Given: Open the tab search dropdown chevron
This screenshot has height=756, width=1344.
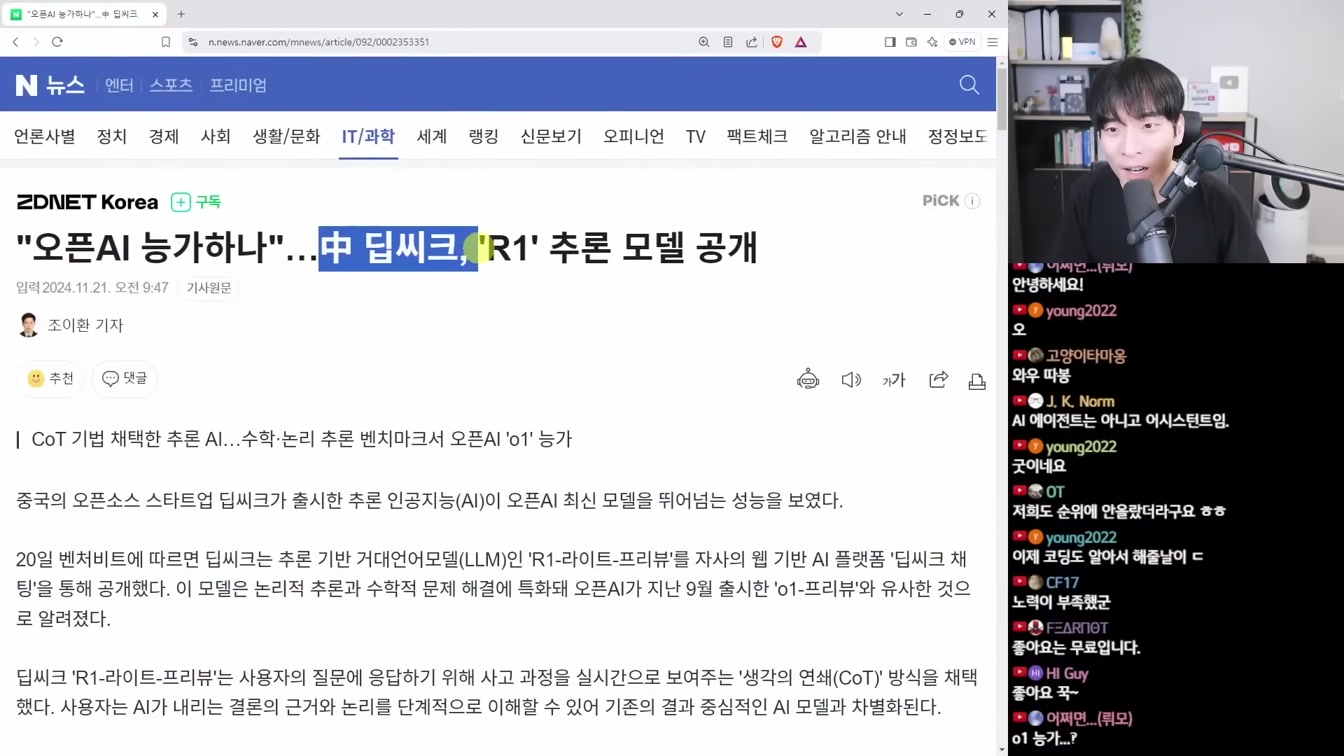Looking at the screenshot, I should point(899,14).
